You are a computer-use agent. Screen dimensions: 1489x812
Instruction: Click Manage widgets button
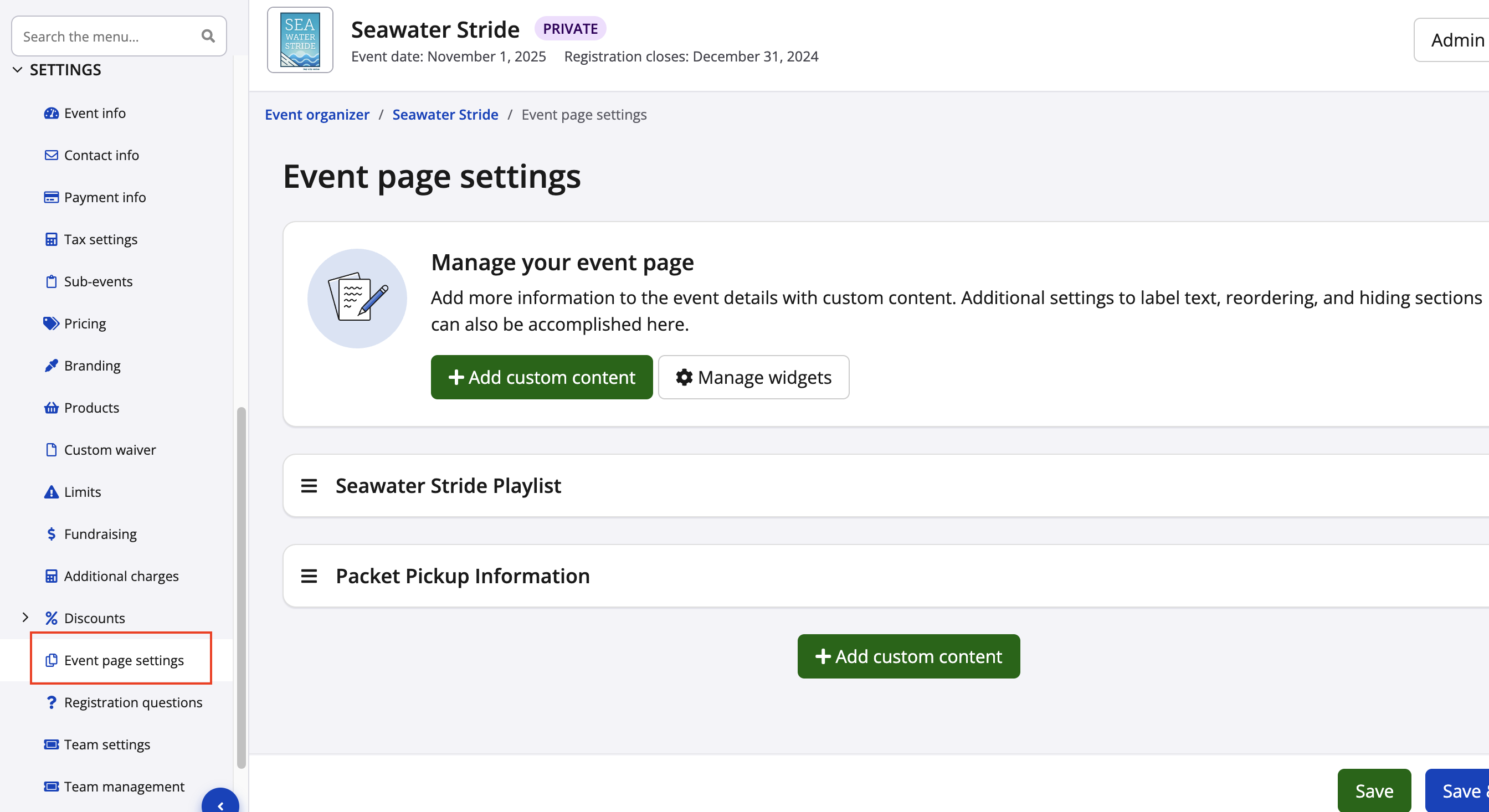tap(753, 377)
